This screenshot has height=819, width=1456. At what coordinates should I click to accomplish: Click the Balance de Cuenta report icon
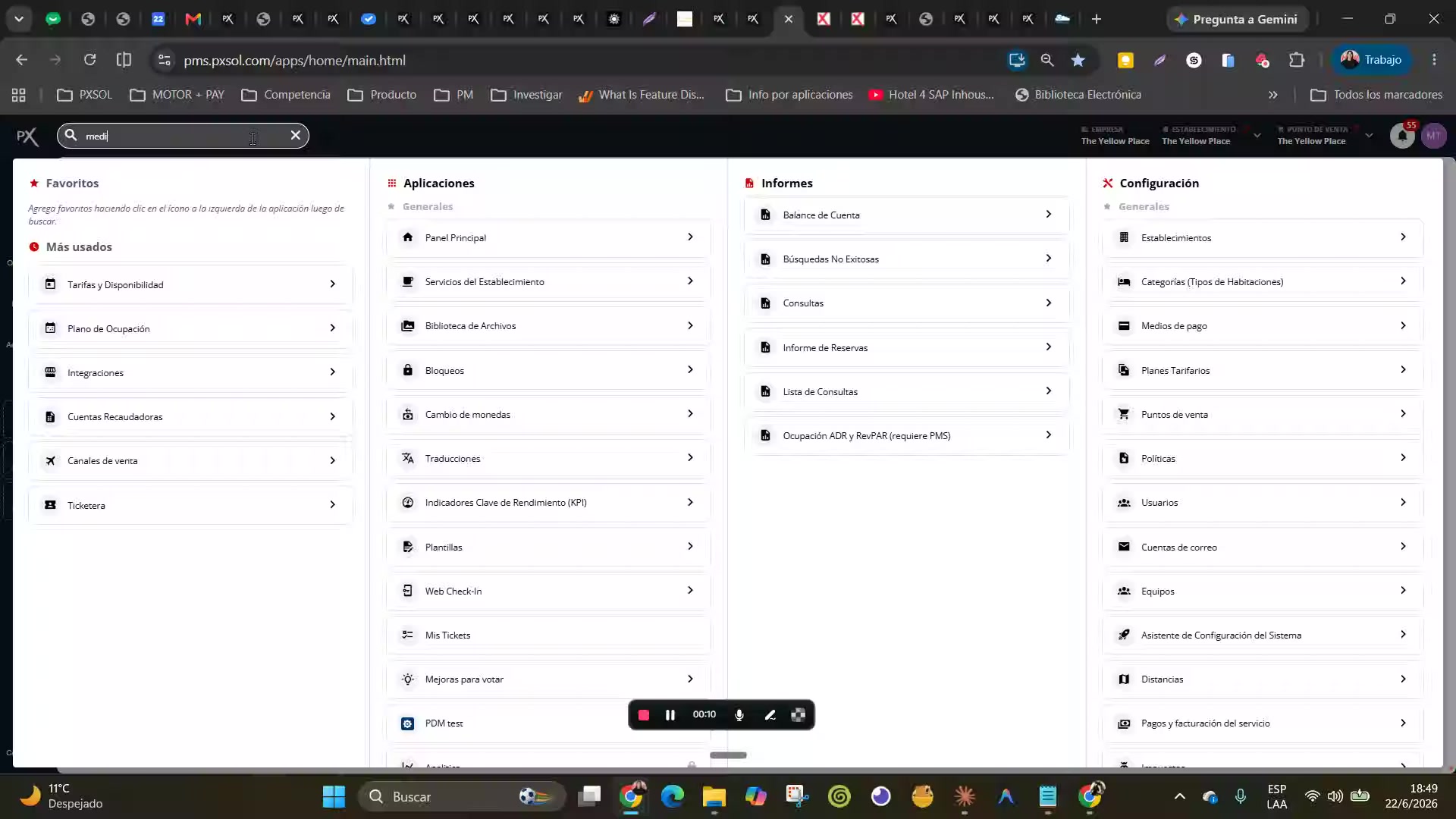click(766, 215)
